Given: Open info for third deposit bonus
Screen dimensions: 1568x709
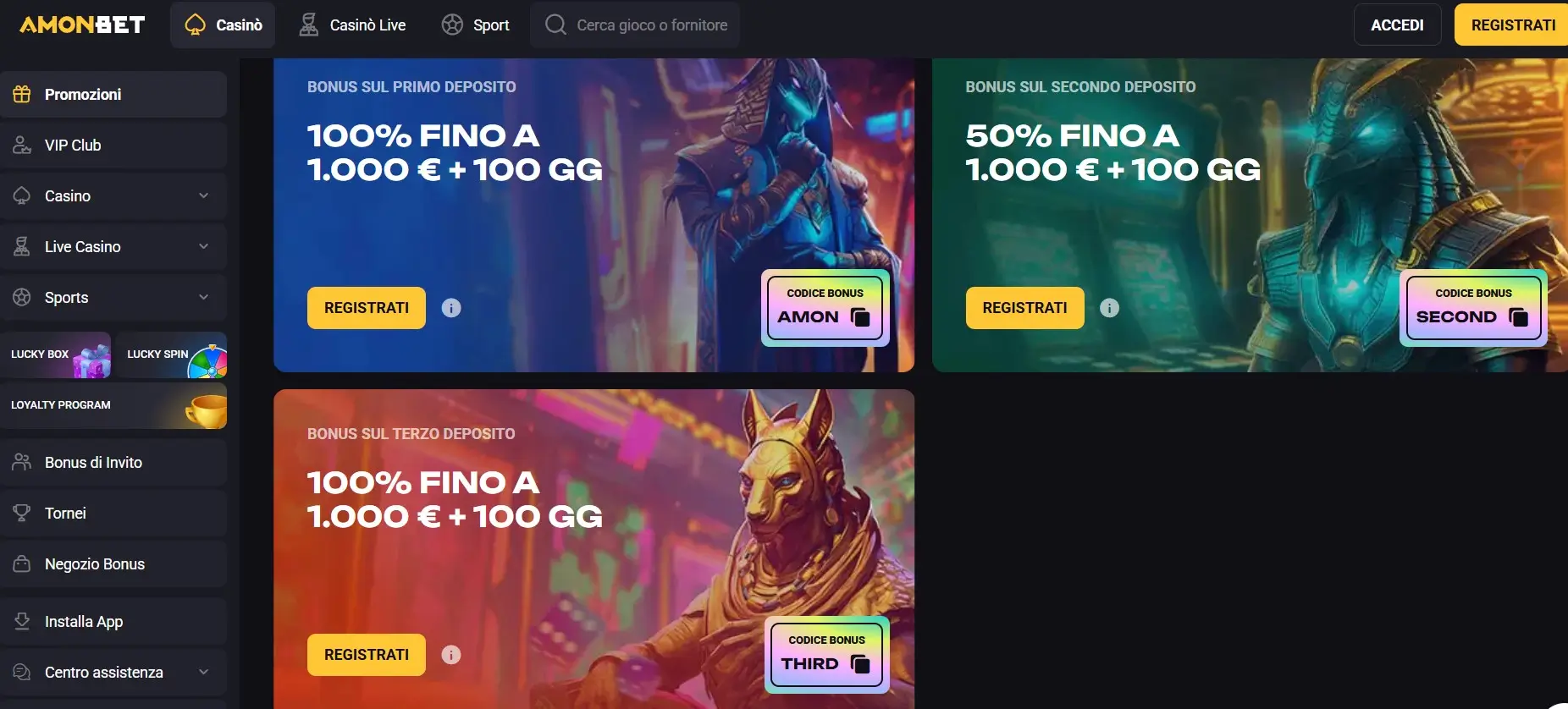Looking at the screenshot, I should (x=451, y=655).
